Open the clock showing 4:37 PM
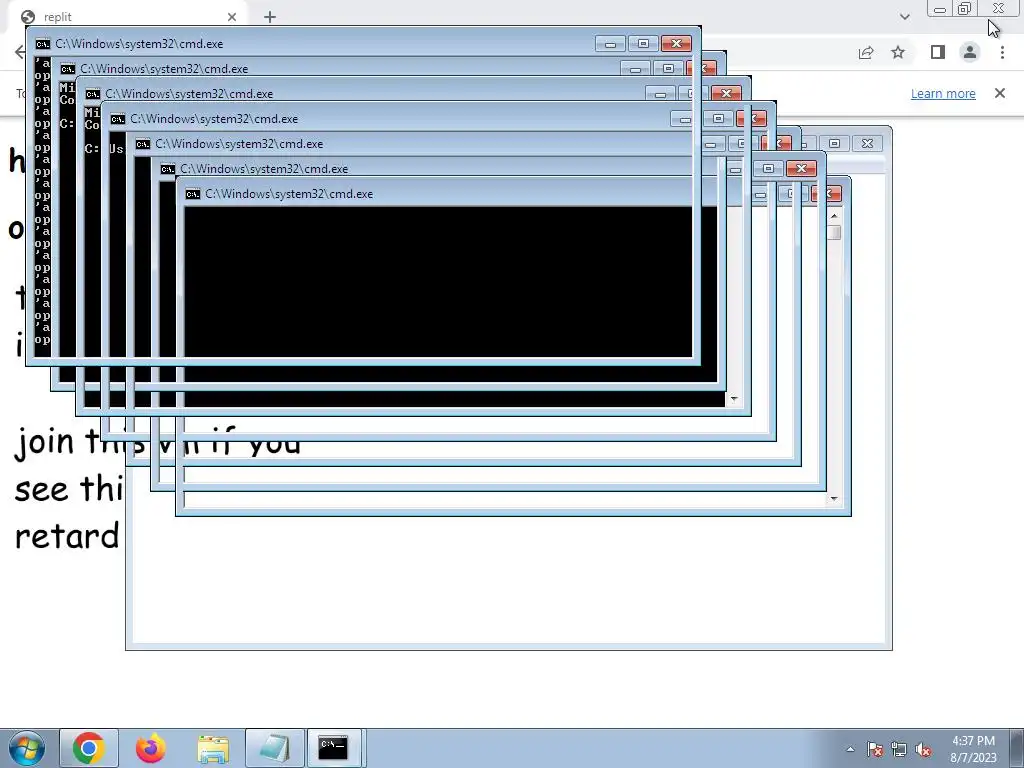The image size is (1024, 768). (973, 741)
